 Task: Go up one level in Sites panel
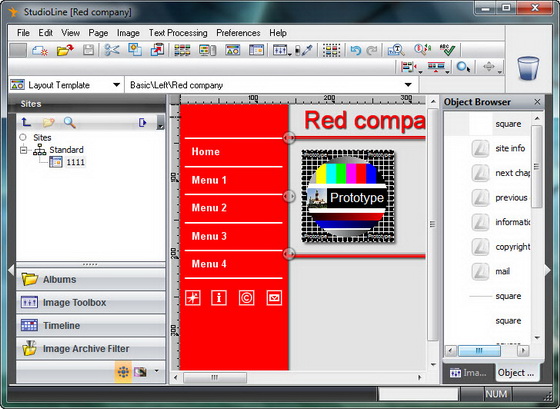26,123
